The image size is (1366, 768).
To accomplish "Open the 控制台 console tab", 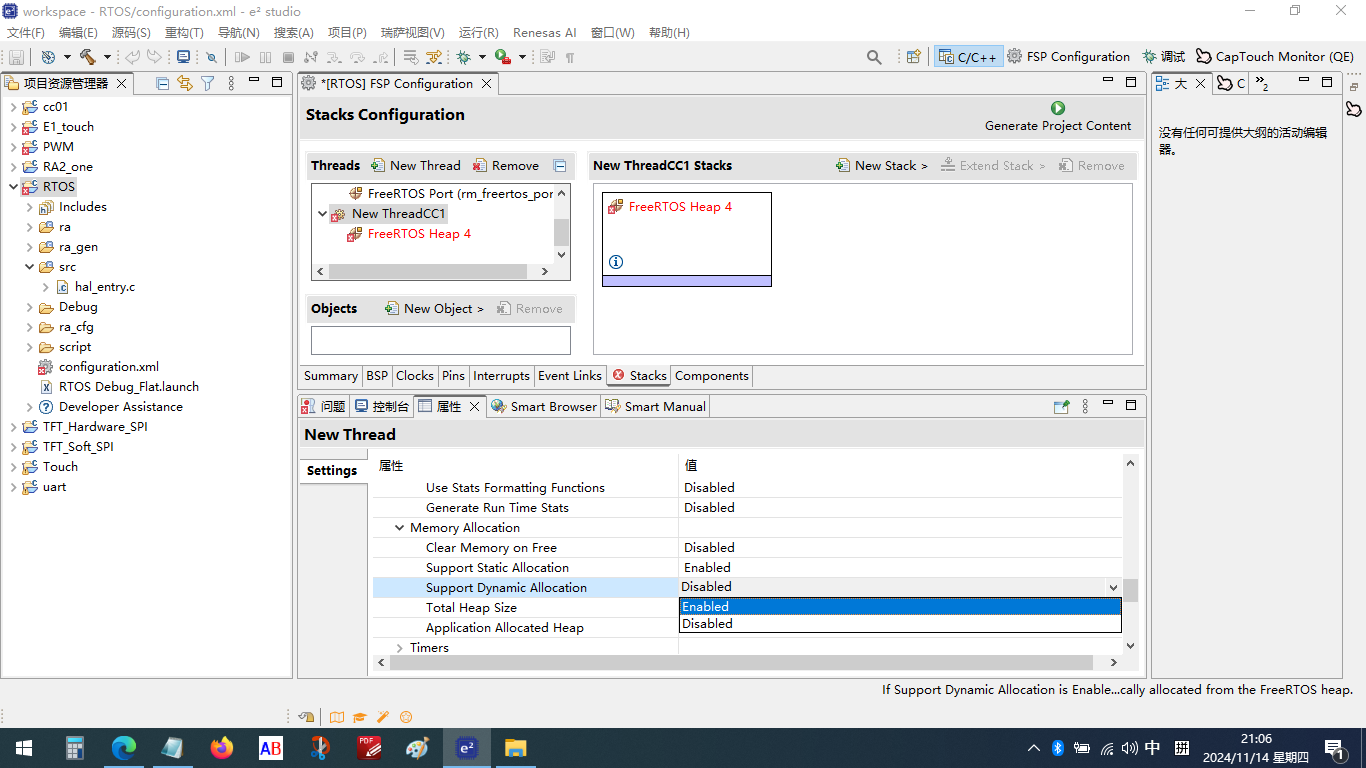I will tap(381, 406).
